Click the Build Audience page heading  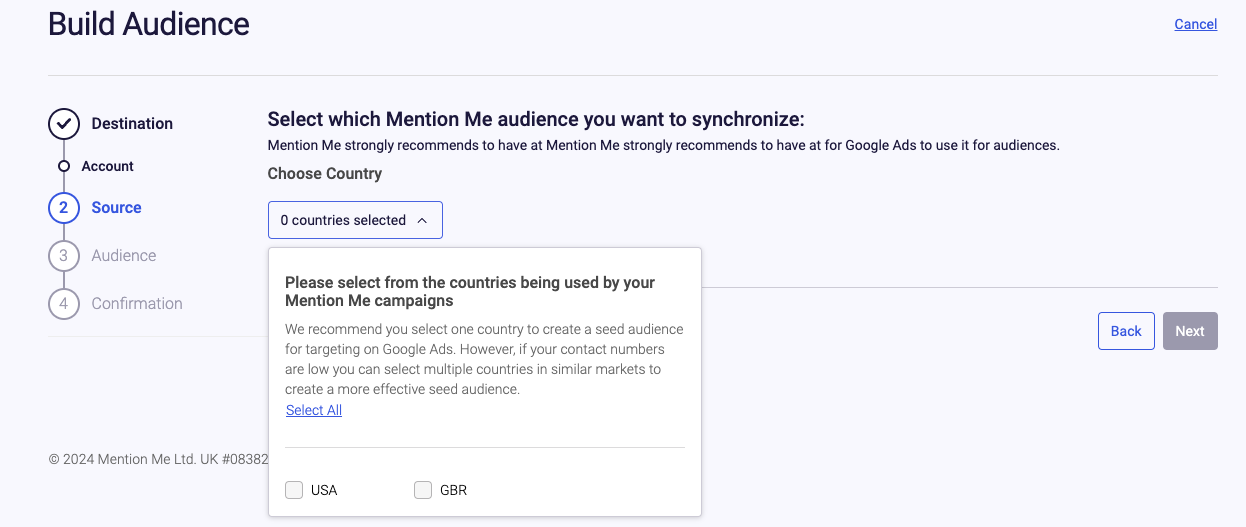click(x=149, y=23)
